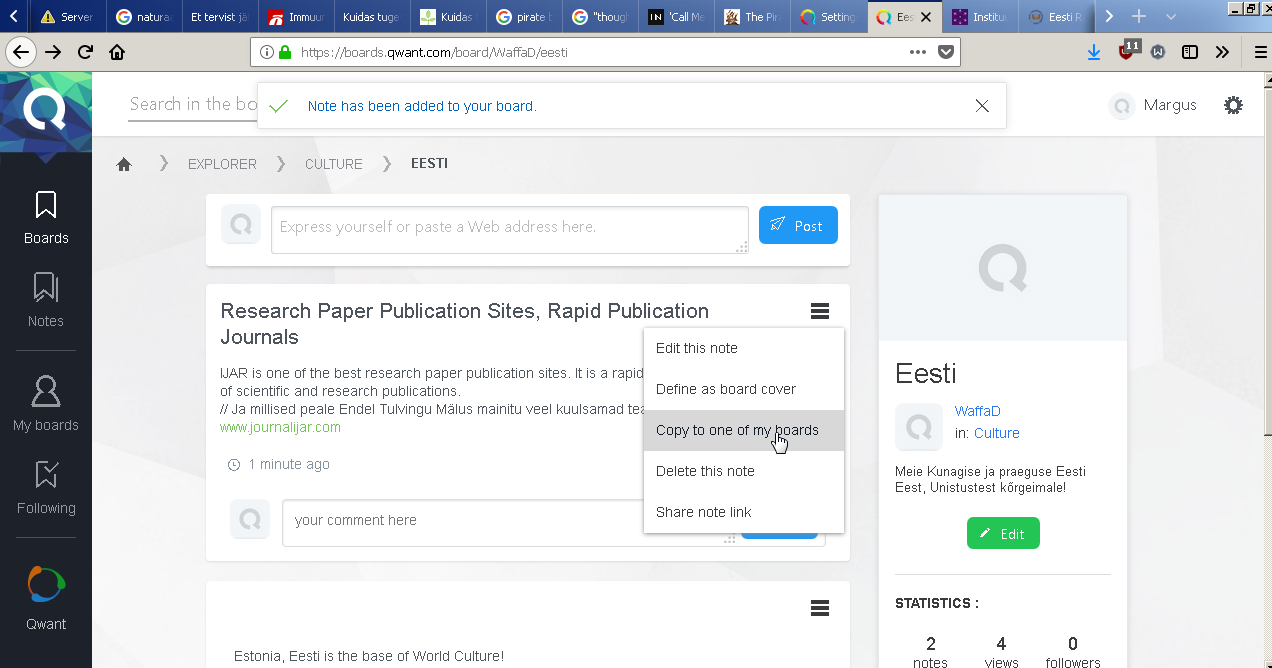Open the browser Downloads arrow

(1094, 52)
